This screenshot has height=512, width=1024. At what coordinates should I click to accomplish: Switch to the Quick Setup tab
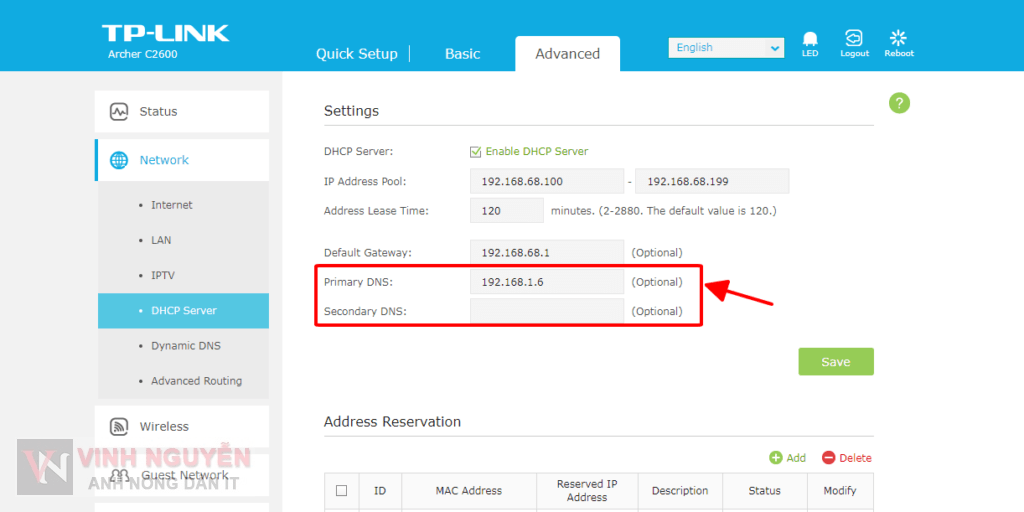tap(356, 54)
